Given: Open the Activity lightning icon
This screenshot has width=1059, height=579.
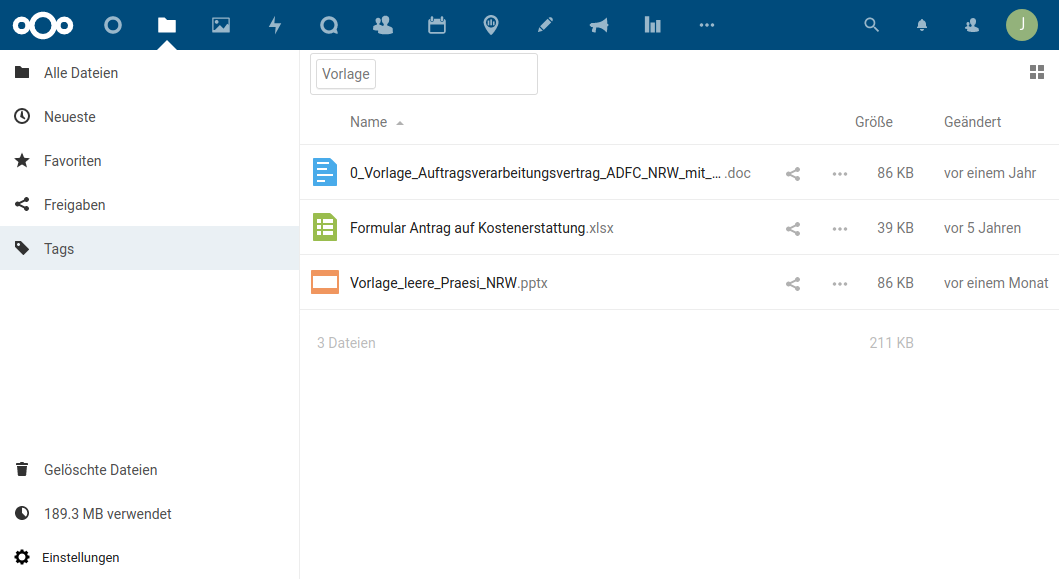Looking at the screenshot, I should coord(275,25).
